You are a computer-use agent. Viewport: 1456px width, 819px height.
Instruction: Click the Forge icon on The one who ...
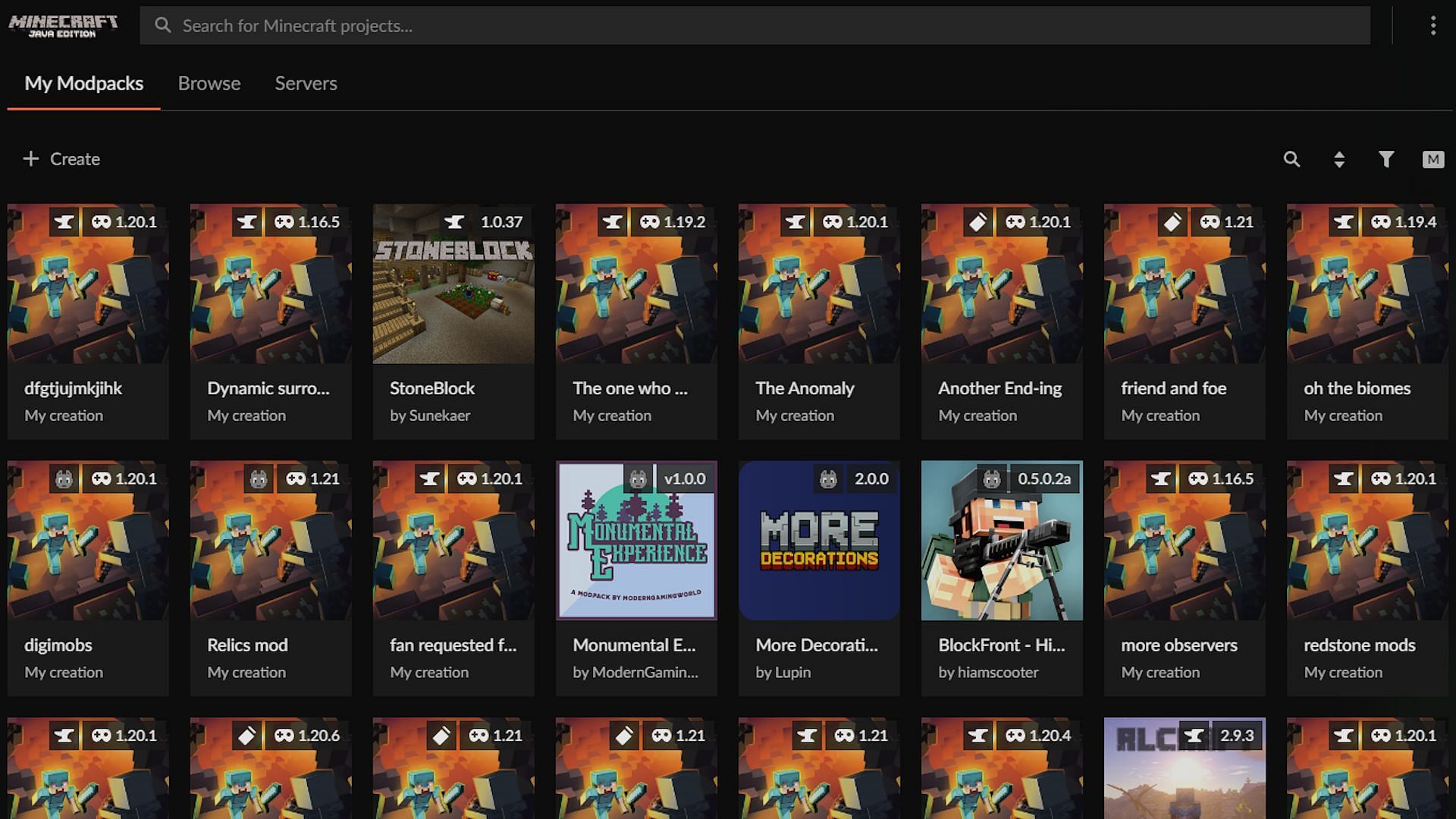point(613,222)
